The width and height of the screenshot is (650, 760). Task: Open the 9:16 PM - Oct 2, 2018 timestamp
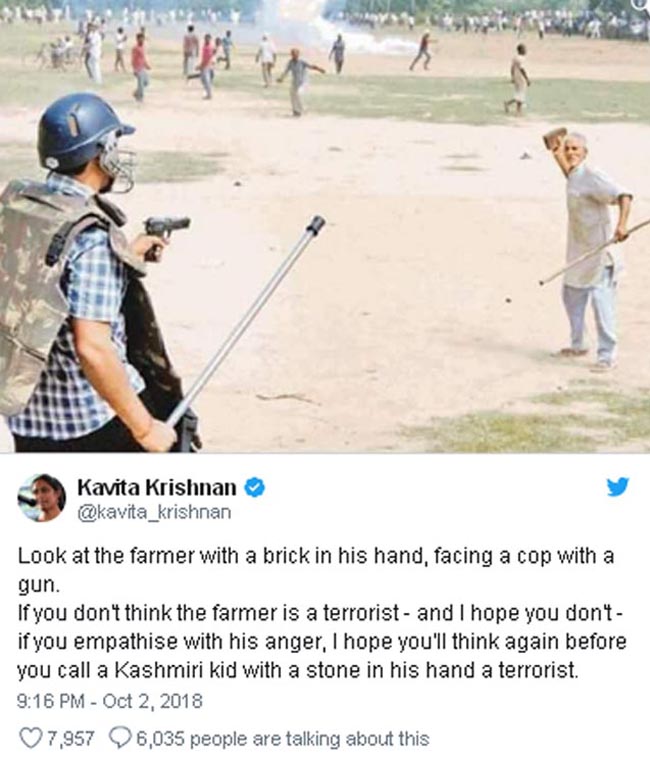click(110, 701)
